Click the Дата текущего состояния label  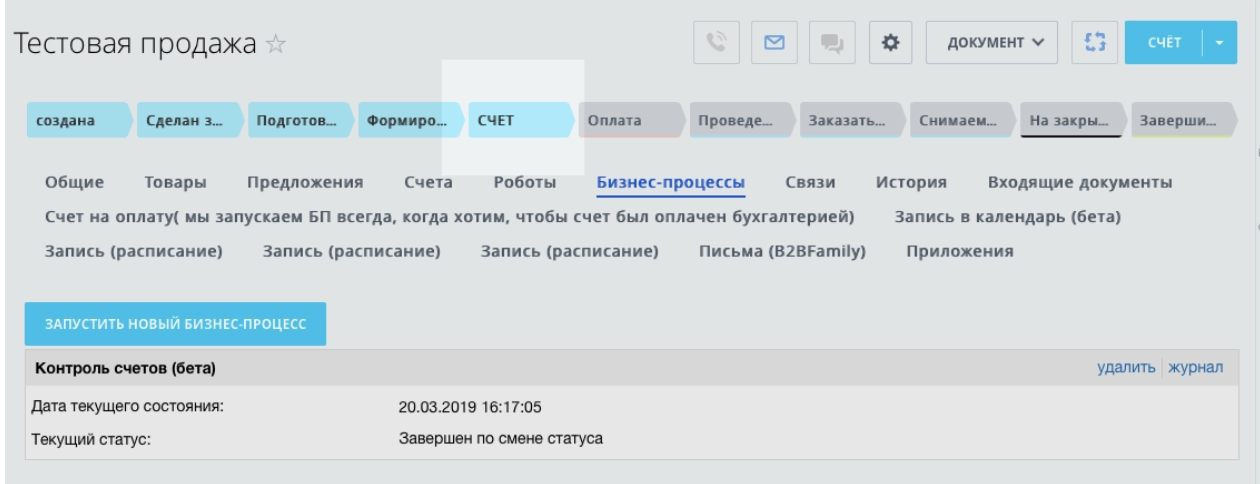[x=127, y=407]
